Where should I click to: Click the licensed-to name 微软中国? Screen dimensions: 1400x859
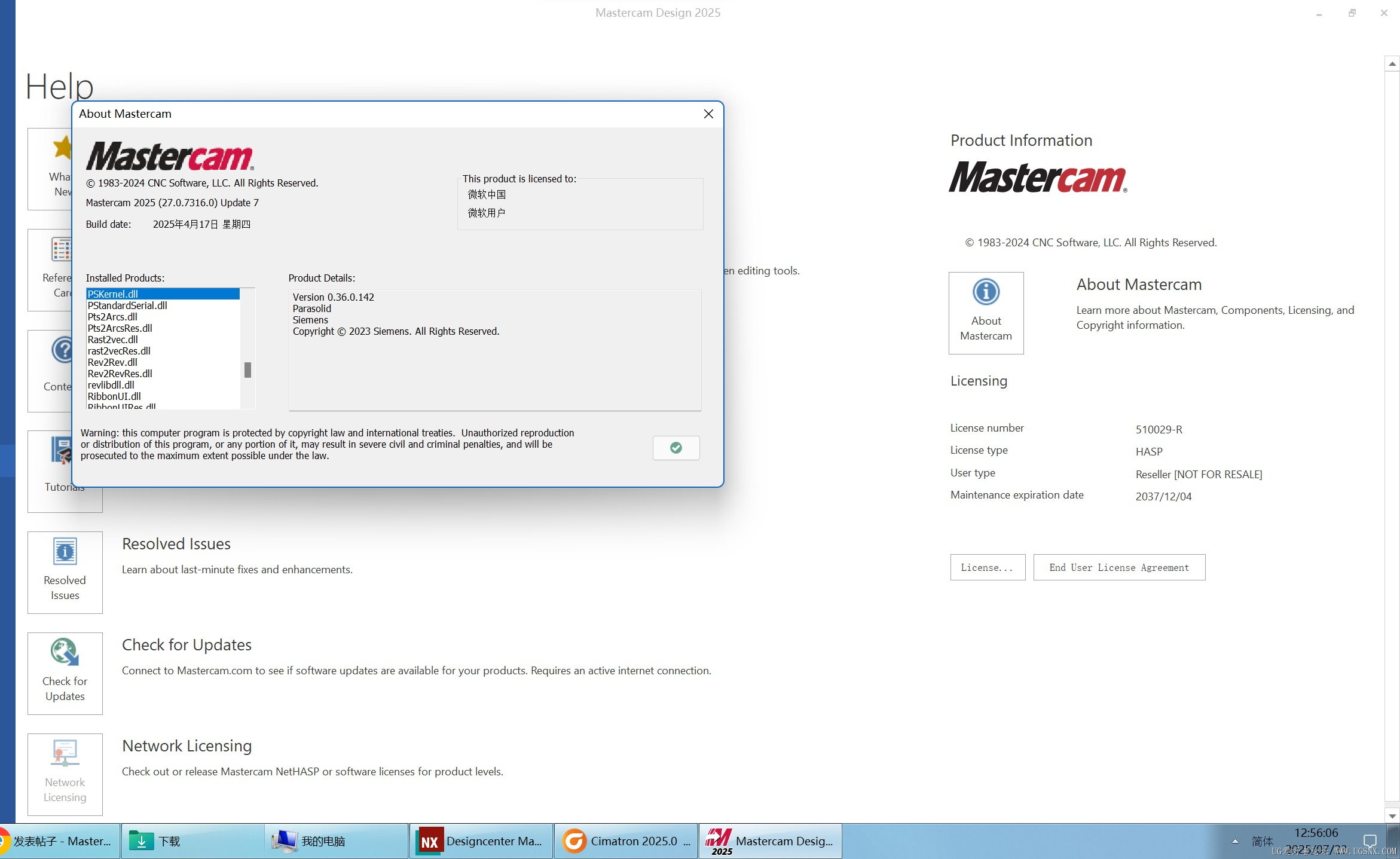(x=487, y=194)
